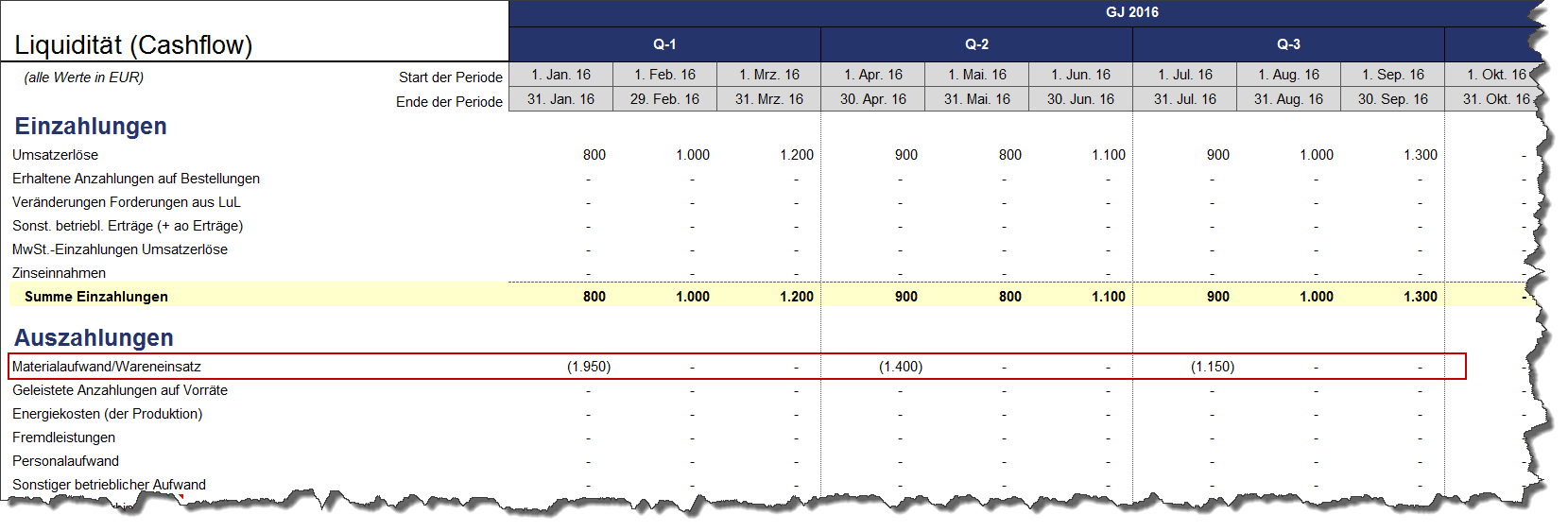Viewport: 1568px width, 532px height.
Task: Click the '29. Feb. 16' end date cell
Action: tap(664, 99)
